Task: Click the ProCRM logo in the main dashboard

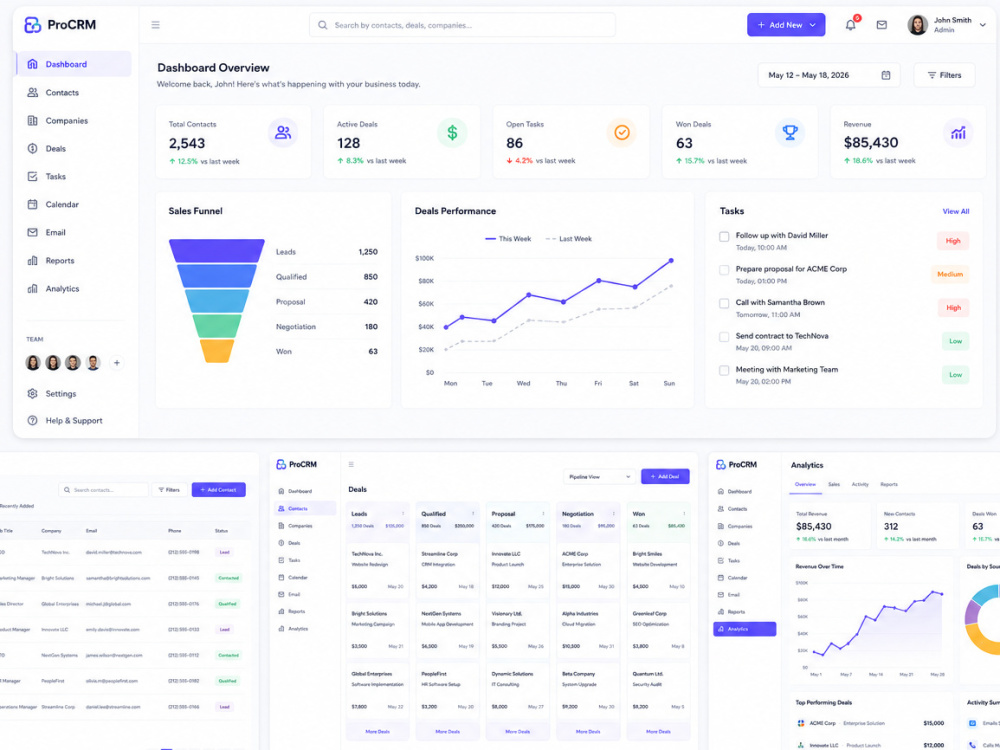Action: pos(60,25)
